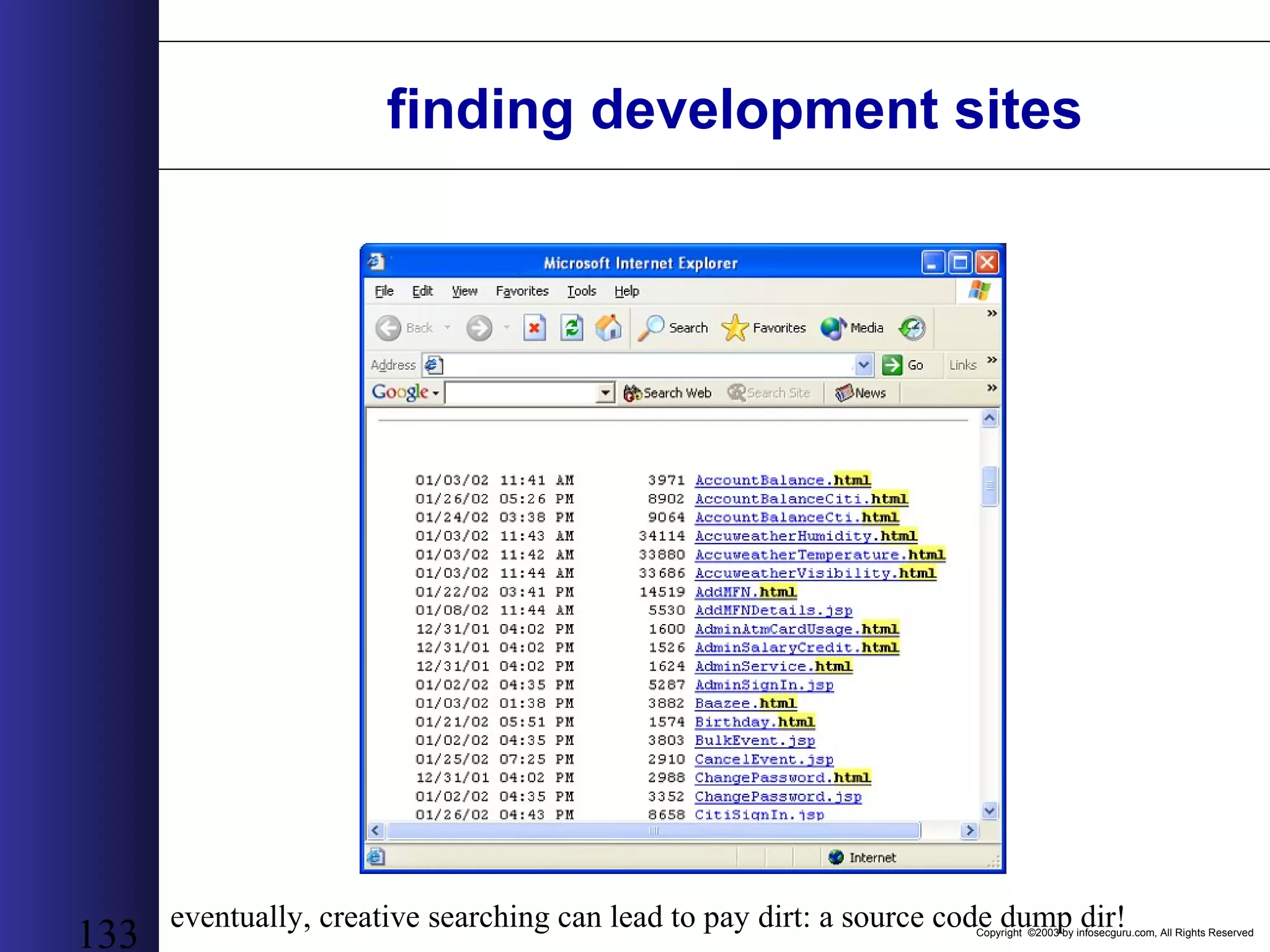The image size is (1270, 952).
Task: Click the Search Site button
Action: point(769,393)
